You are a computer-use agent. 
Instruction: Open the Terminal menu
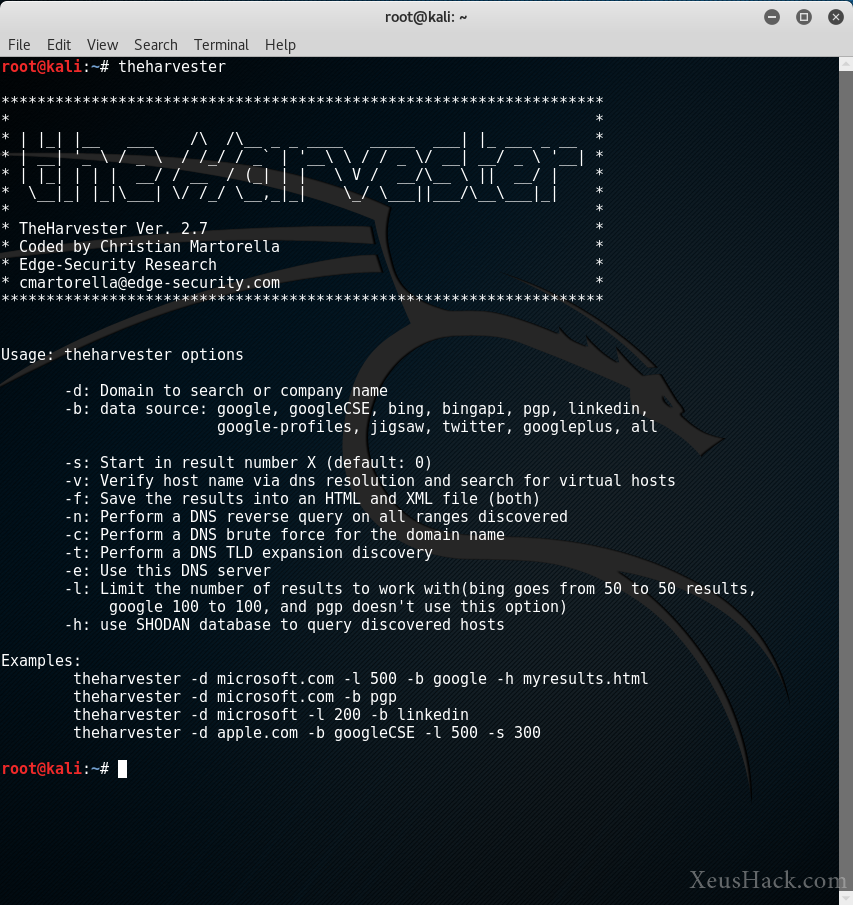click(221, 44)
